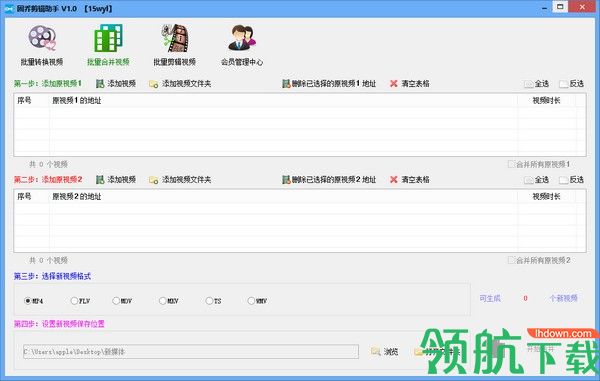Click the 个新视频 label
The image size is (600, 381).
click(563, 298)
